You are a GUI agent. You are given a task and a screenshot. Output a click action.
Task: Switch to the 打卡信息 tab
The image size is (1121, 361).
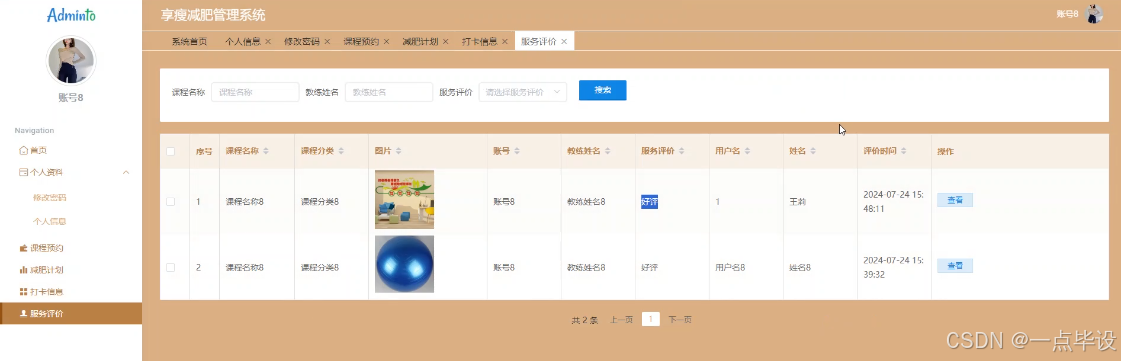click(479, 41)
